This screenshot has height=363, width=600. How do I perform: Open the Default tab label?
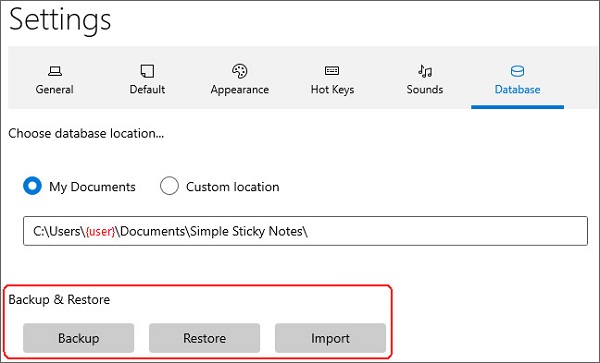point(147,90)
